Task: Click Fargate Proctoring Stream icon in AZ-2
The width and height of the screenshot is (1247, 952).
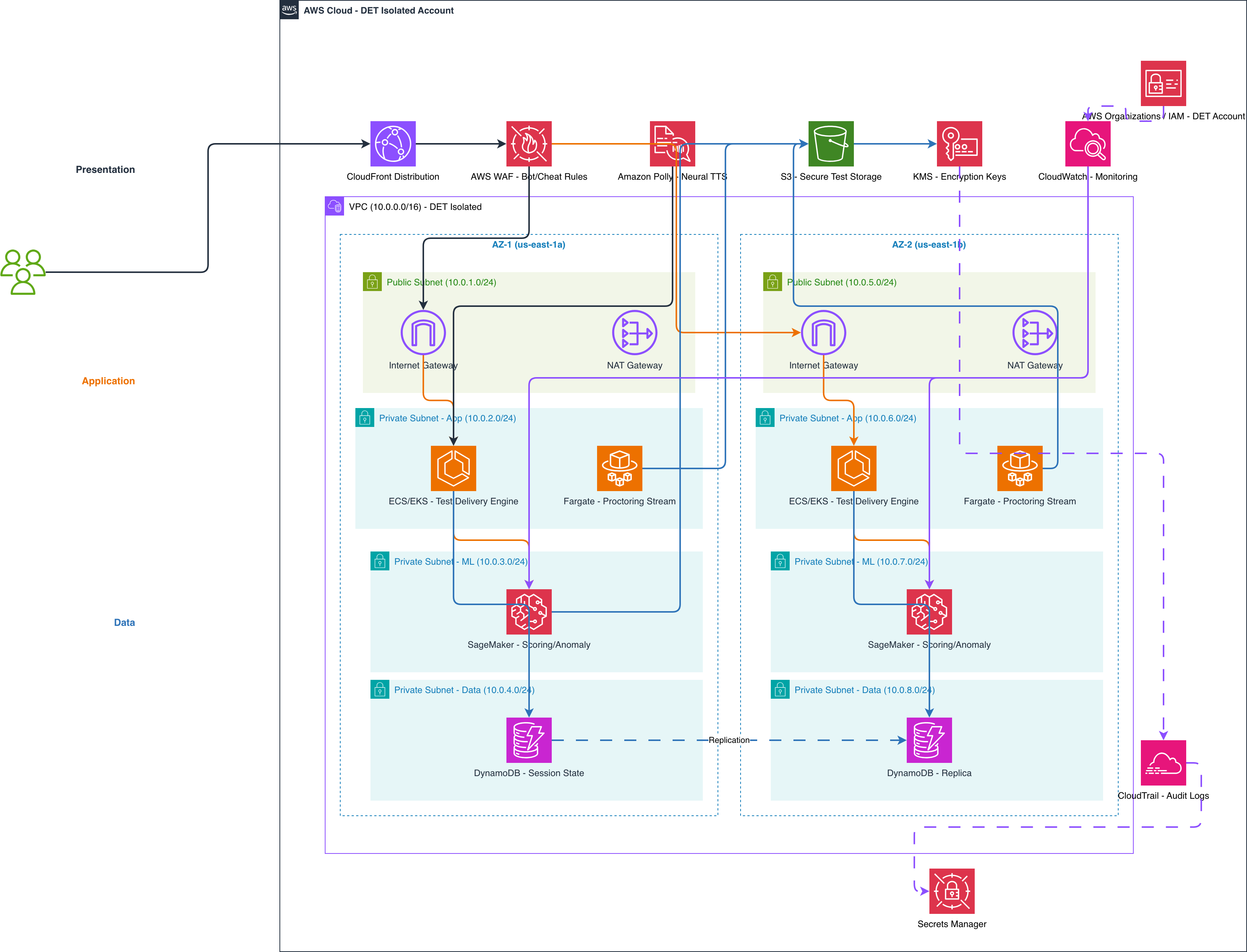Action: 1020,468
